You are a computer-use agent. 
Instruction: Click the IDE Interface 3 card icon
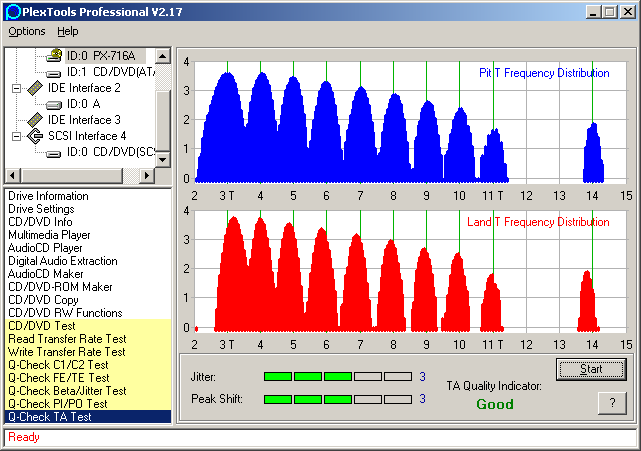[x=35, y=120]
